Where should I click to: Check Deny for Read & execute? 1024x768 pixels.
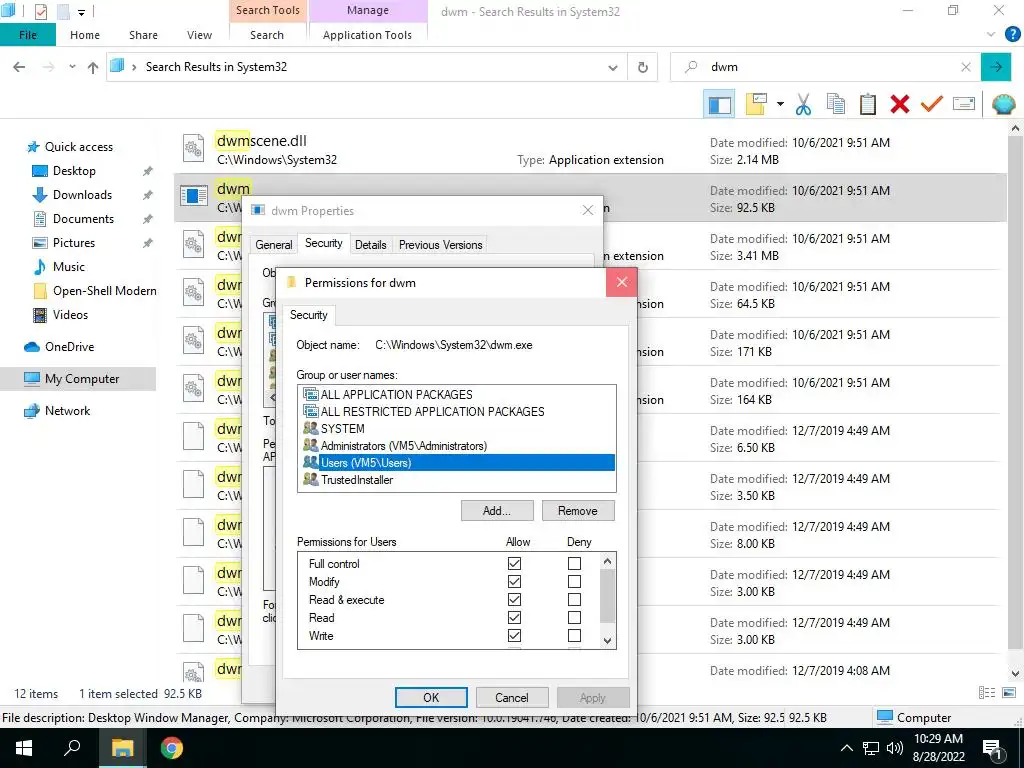tap(574, 600)
